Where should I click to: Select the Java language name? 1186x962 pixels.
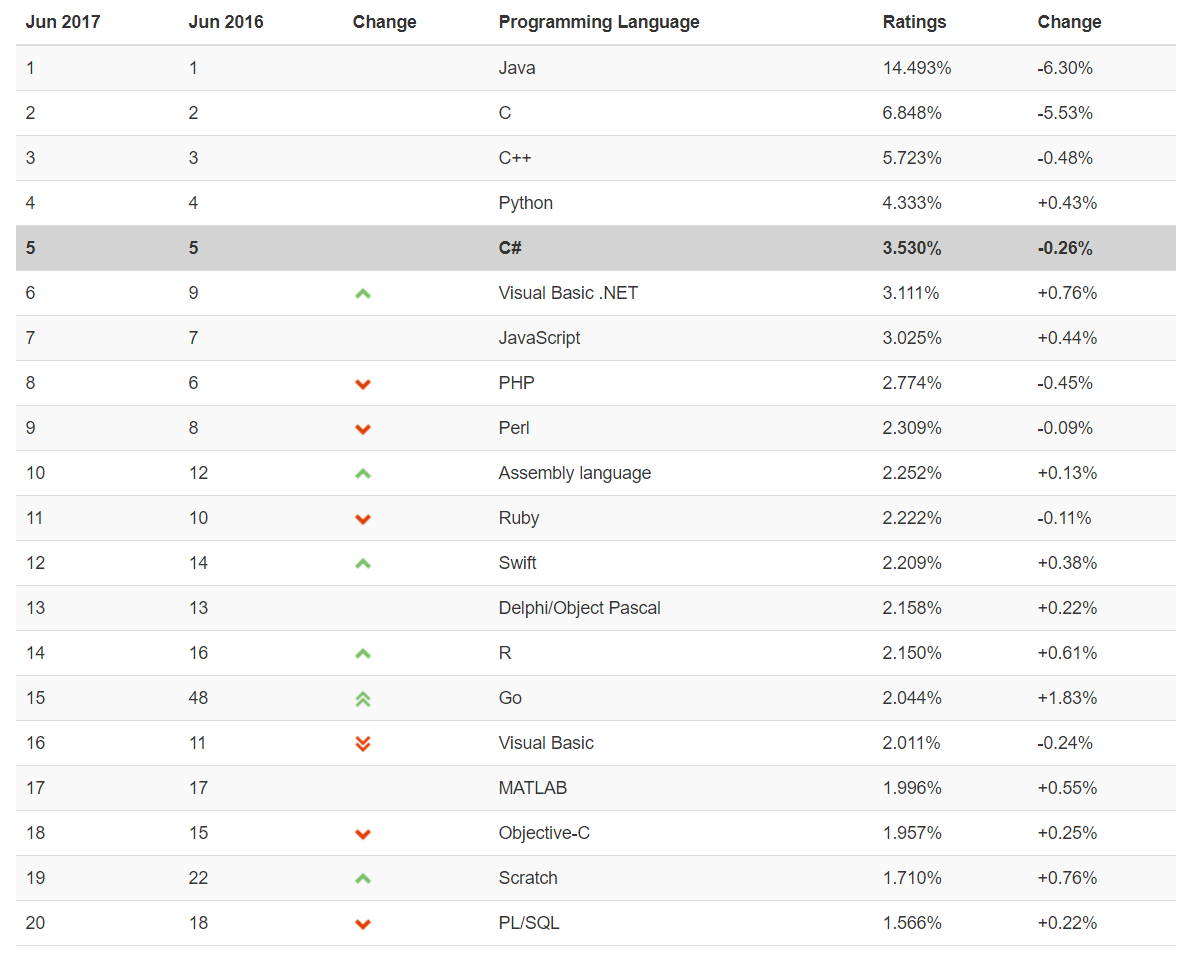pyautogui.click(x=517, y=68)
